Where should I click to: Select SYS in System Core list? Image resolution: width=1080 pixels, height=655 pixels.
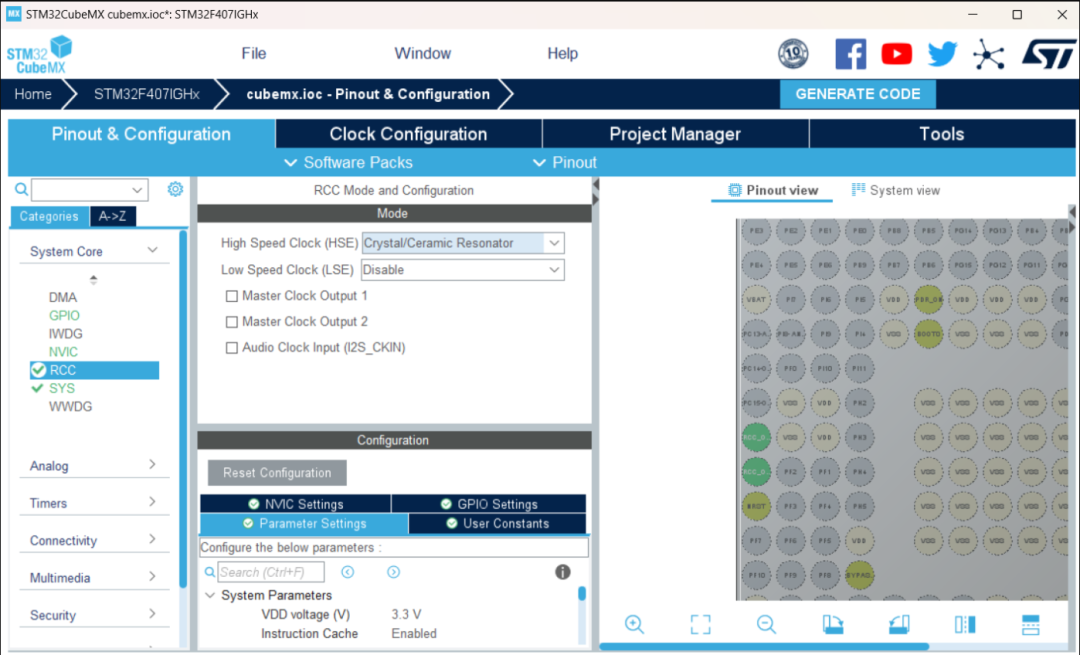tap(61, 388)
